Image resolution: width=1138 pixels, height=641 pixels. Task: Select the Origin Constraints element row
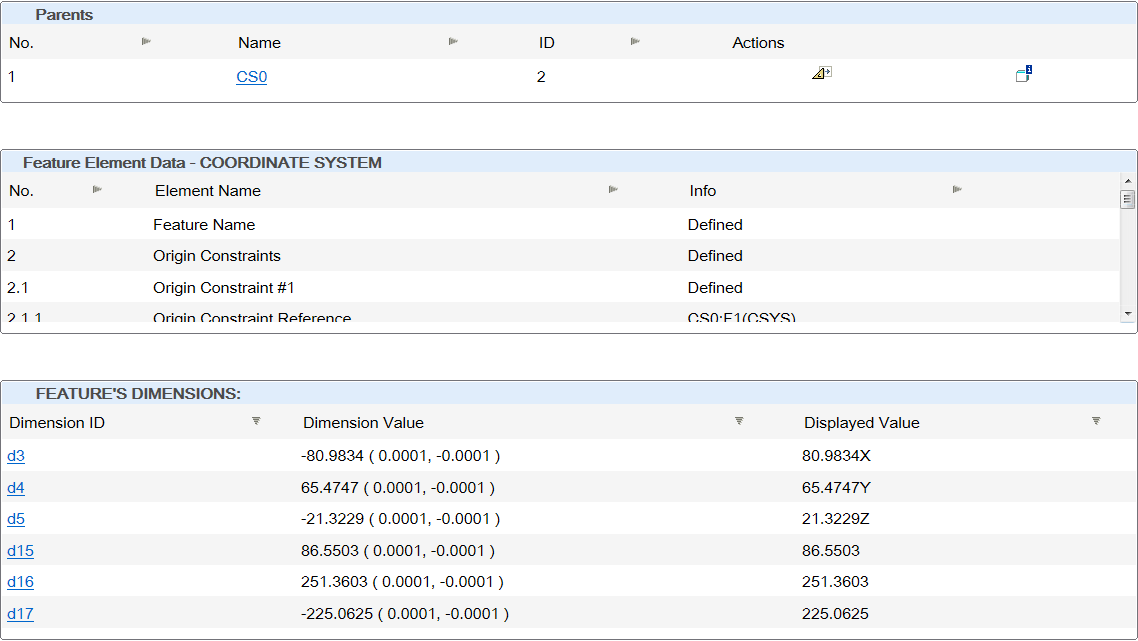(x=560, y=256)
